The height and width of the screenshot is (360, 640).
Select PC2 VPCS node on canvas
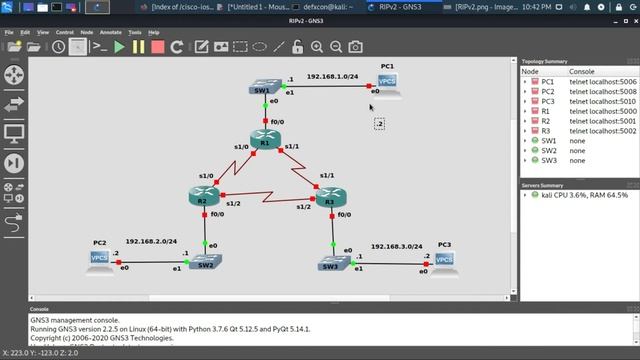pyautogui.click(x=100, y=262)
